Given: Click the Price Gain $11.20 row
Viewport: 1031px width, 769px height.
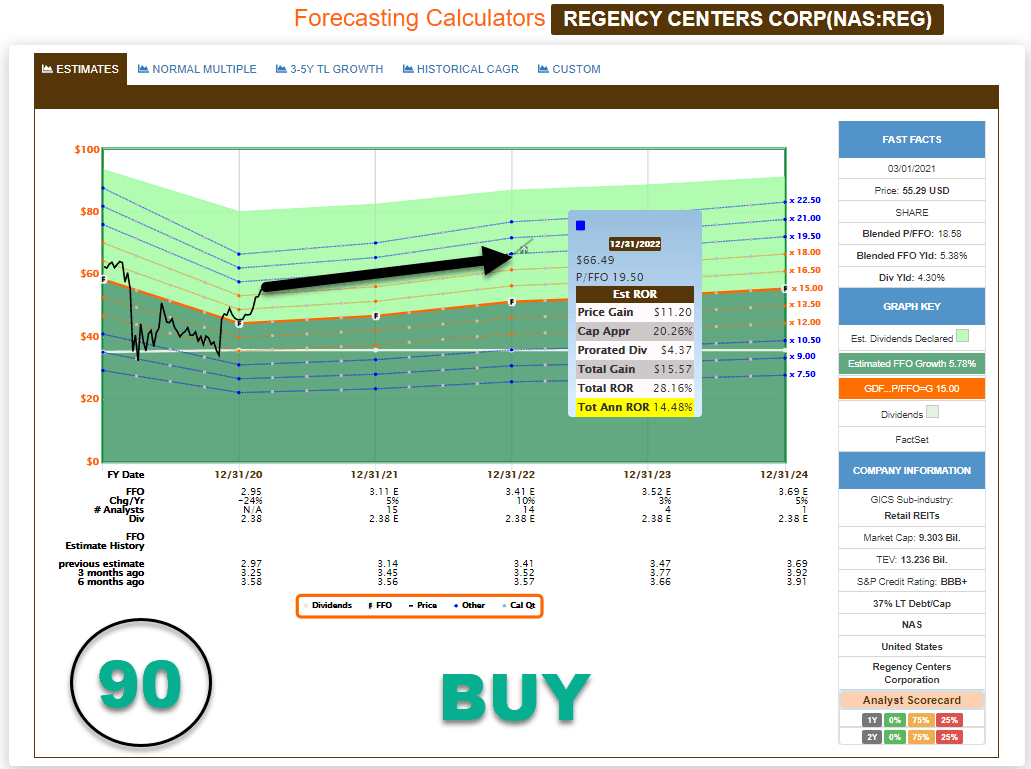Looking at the screenshot, I should (x=635, y=312).
